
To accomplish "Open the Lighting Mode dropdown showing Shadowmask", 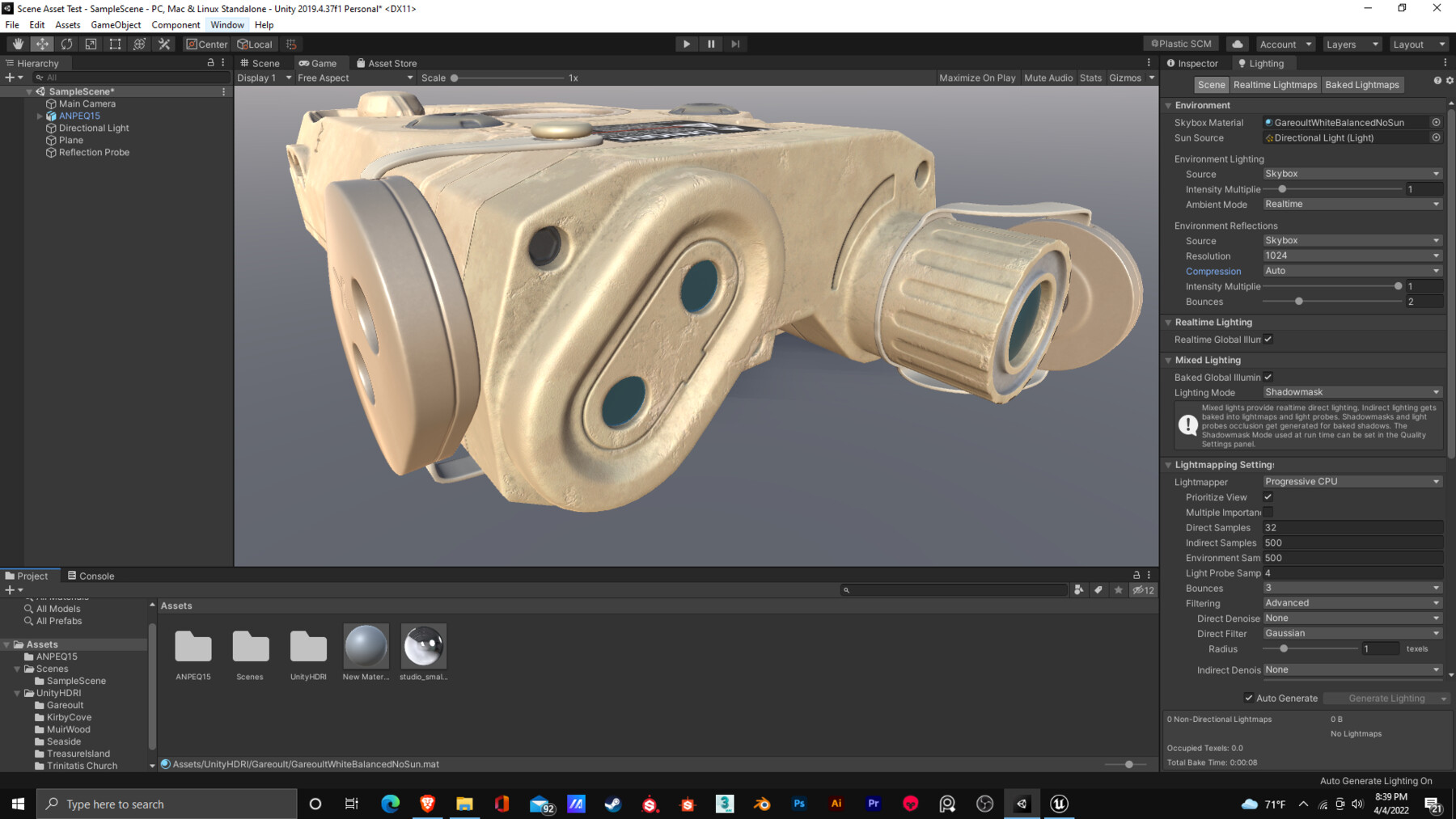I will click(1351, 392).
